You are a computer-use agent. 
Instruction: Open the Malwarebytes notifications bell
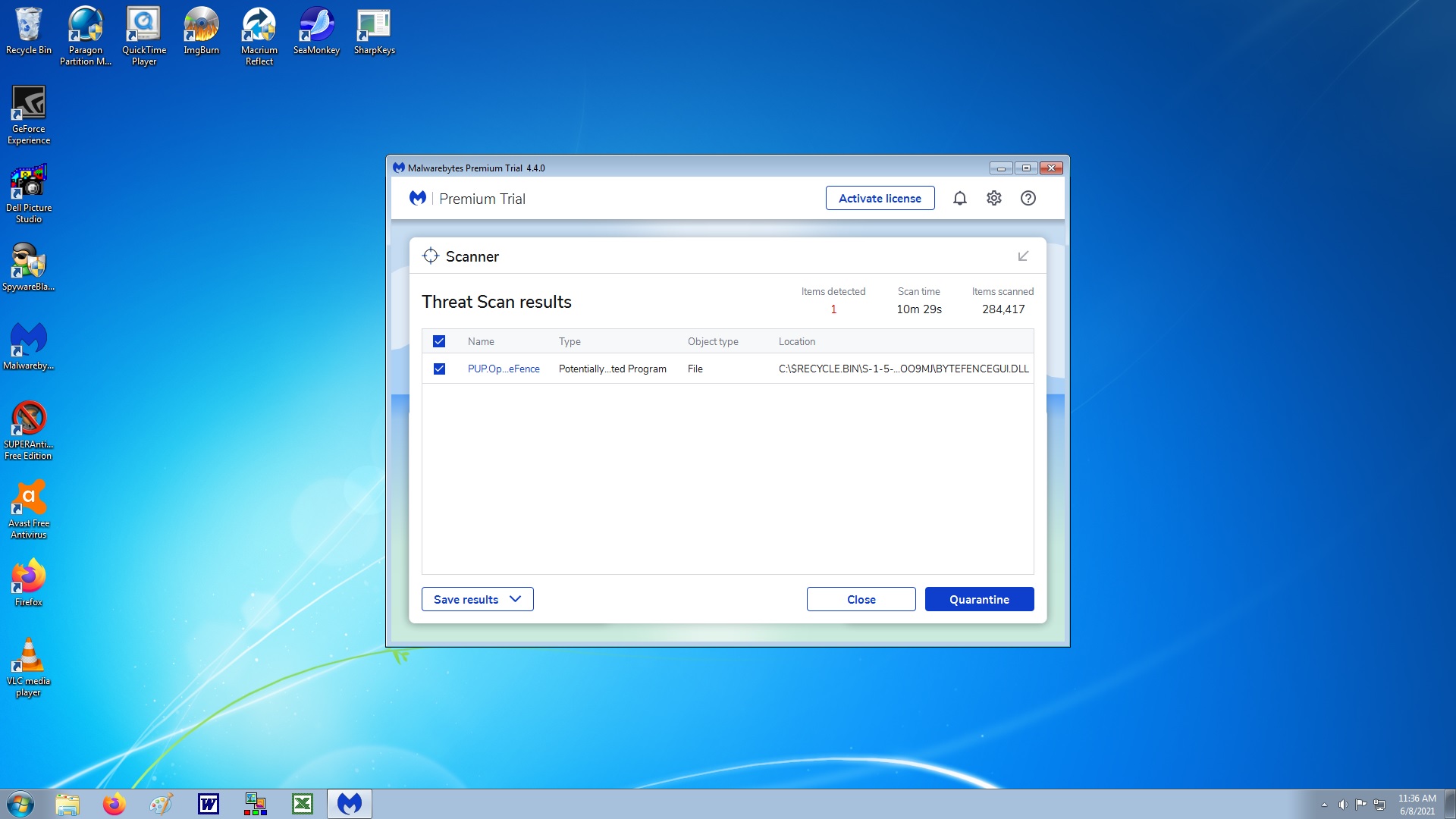click(x=959, y=198)
